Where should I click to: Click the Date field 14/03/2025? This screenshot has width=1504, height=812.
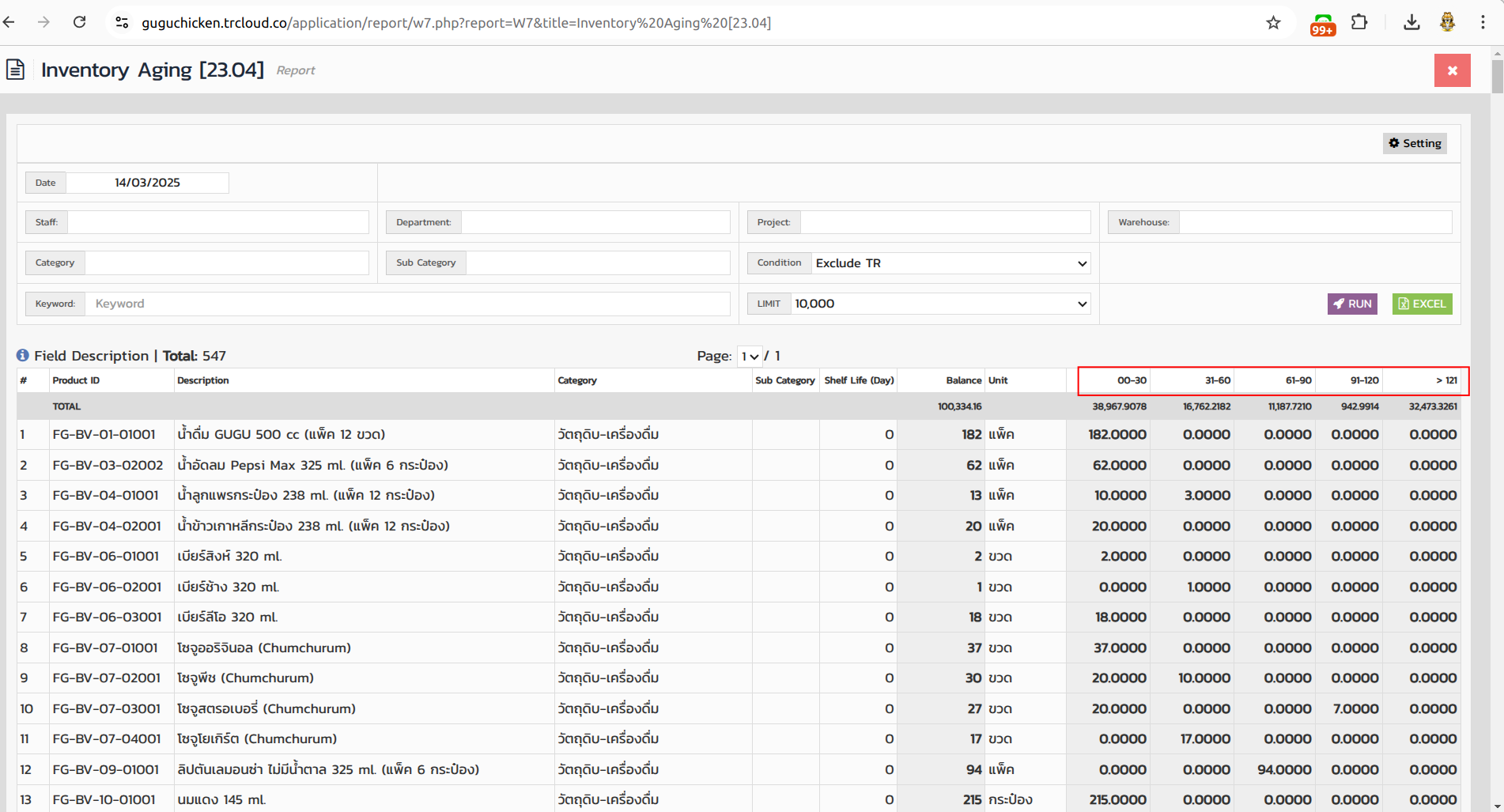(x=147, y=183)
